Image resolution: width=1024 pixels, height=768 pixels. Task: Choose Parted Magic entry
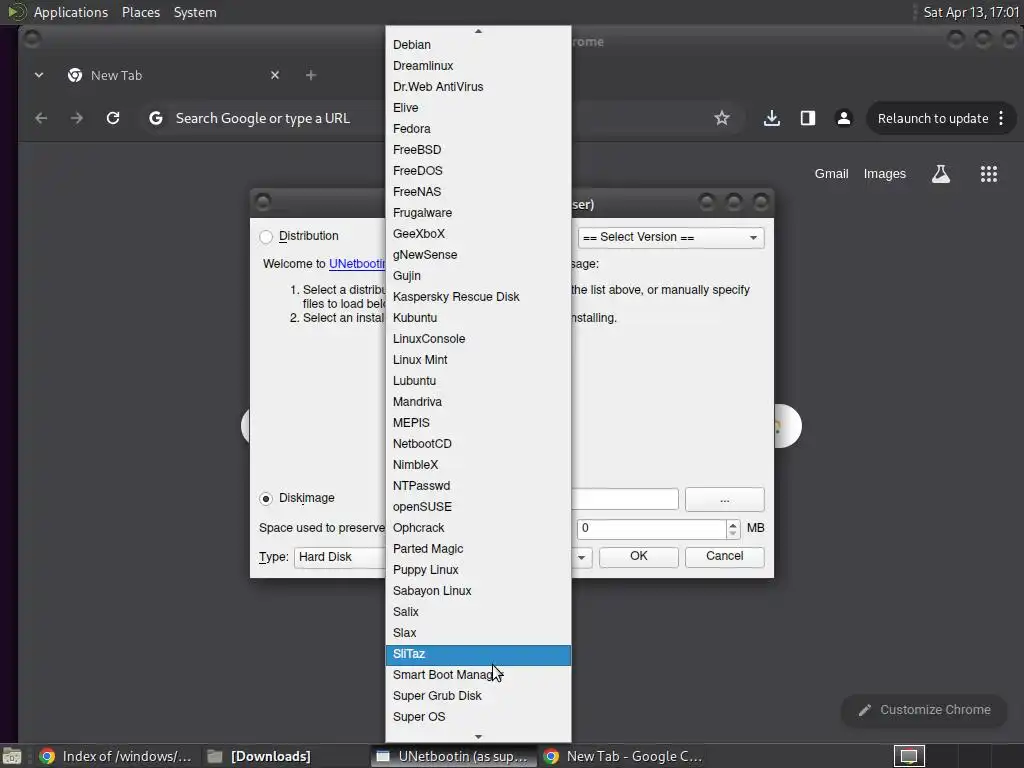pos(478,549)
